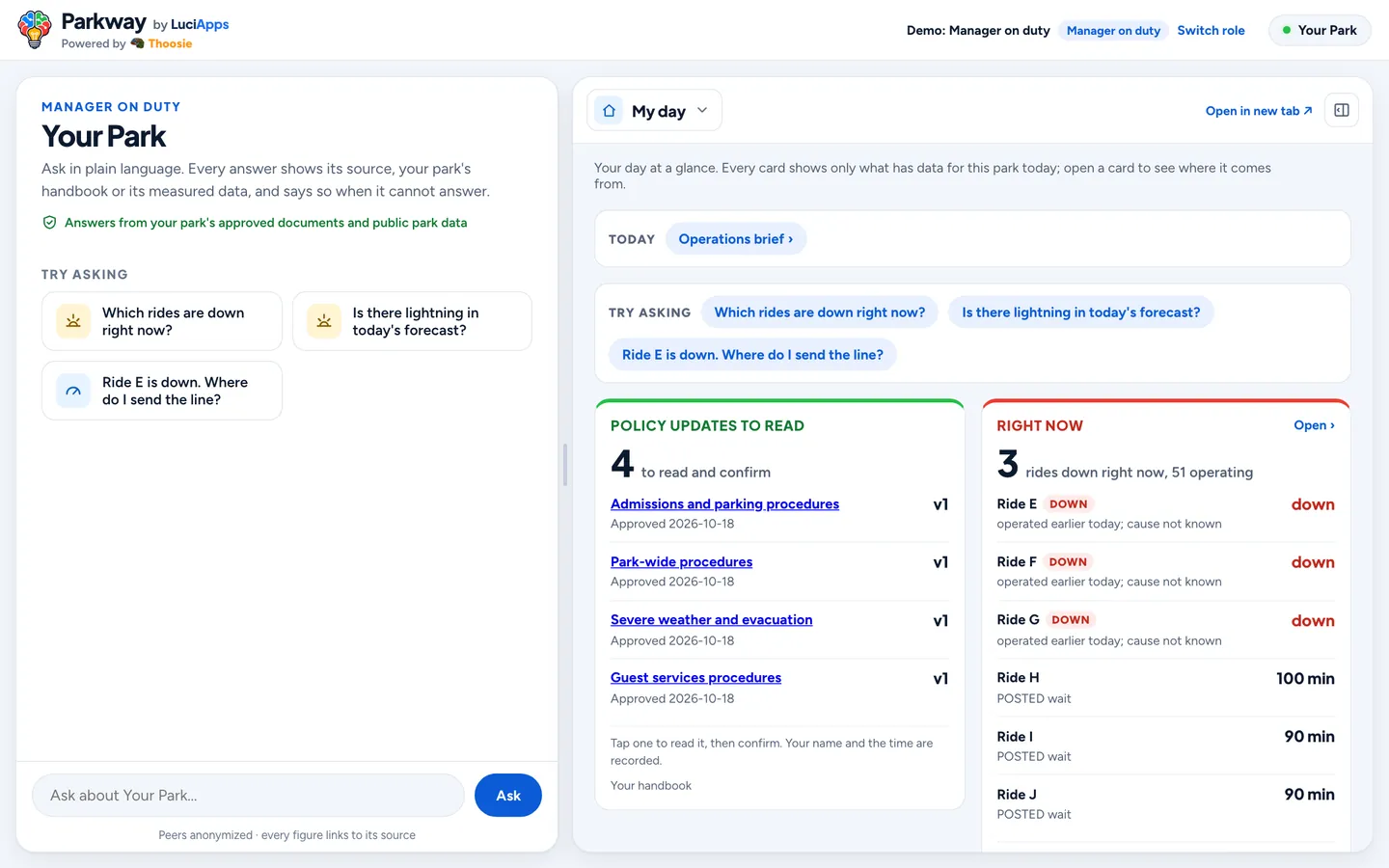Click the Ride F DOWN row
Viewport: 1389px width, 868px height.
pos(1165,572)
